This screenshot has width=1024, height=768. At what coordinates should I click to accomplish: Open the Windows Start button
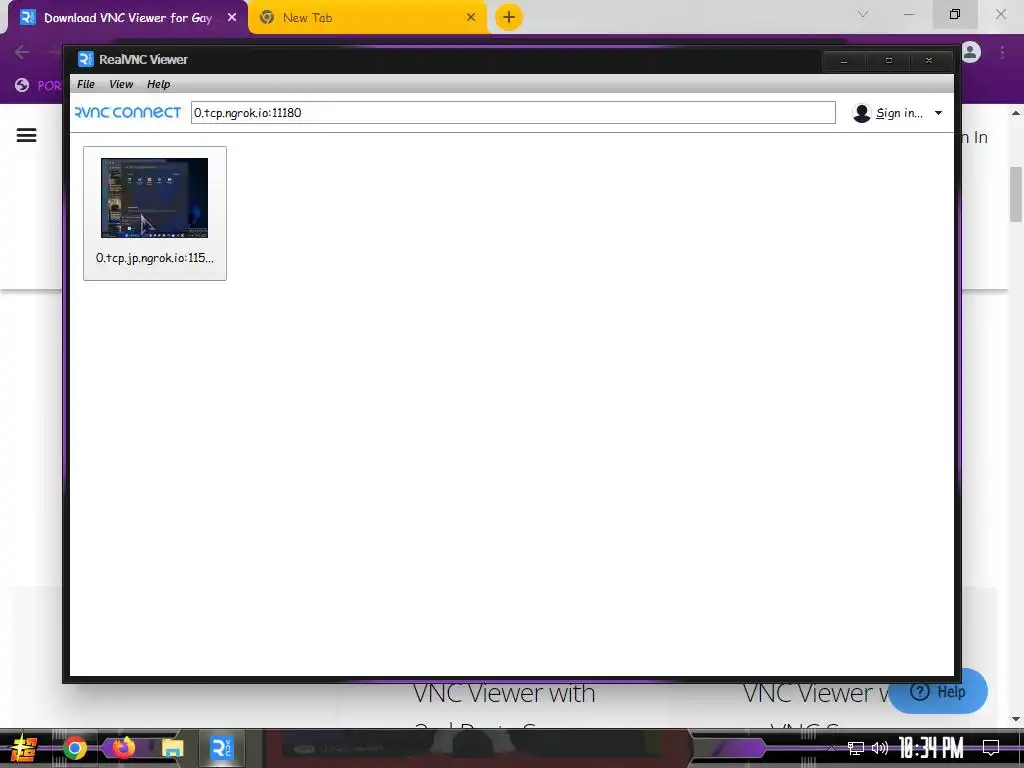23,748
